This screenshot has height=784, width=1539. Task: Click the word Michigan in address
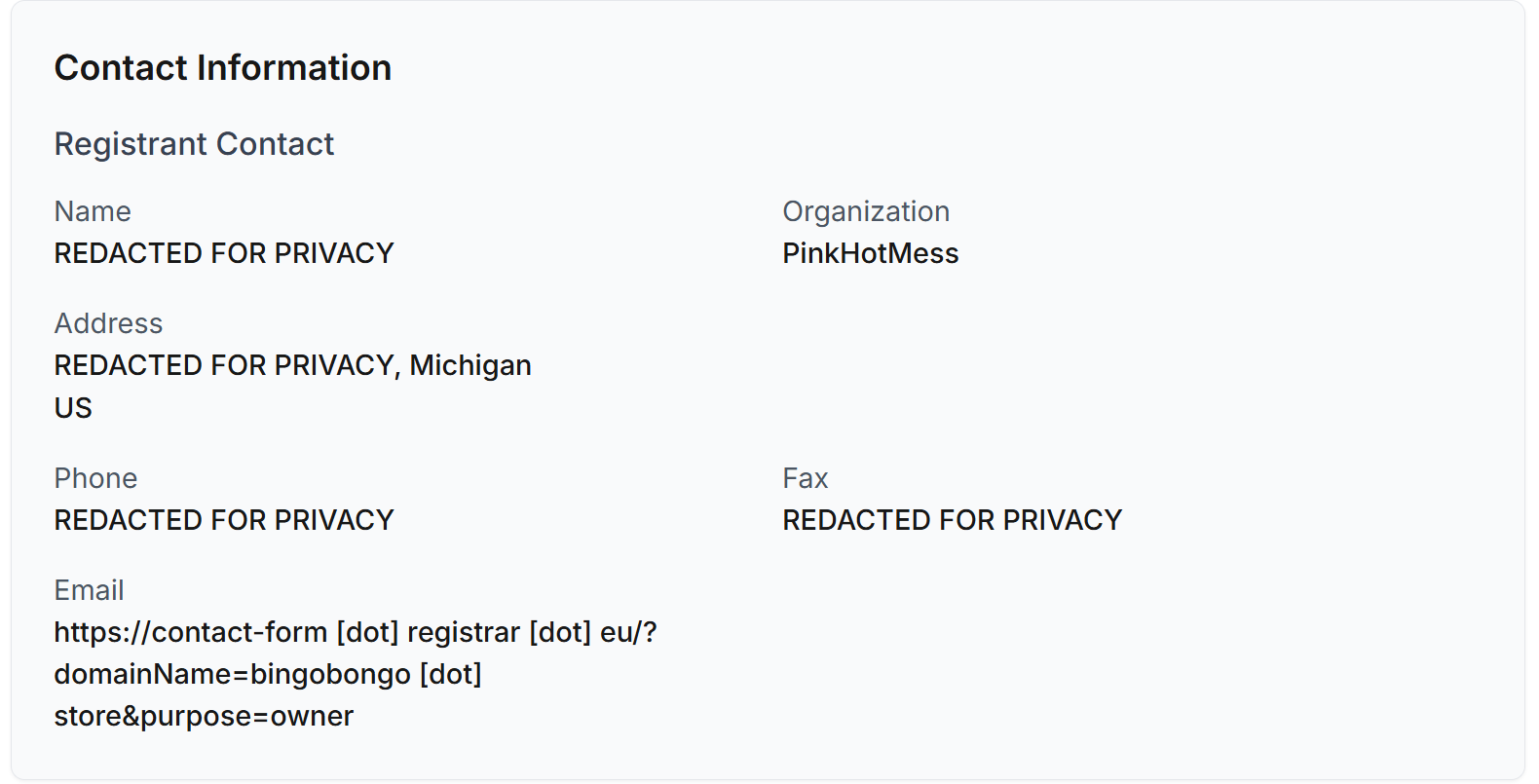(469, 365)
